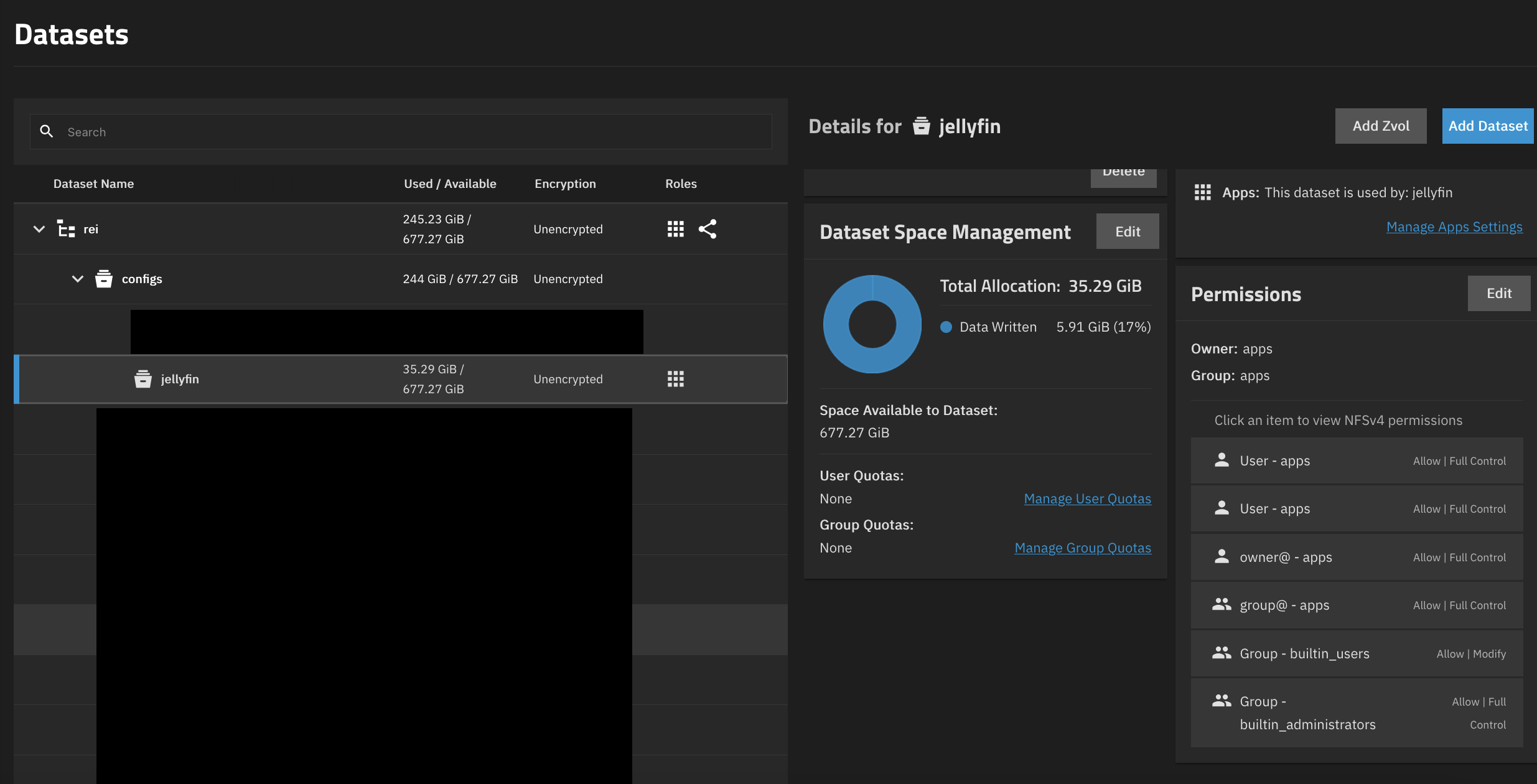View first User - apps permission entry
This screenshot has width=1537, height=784.
point(1357,461)
